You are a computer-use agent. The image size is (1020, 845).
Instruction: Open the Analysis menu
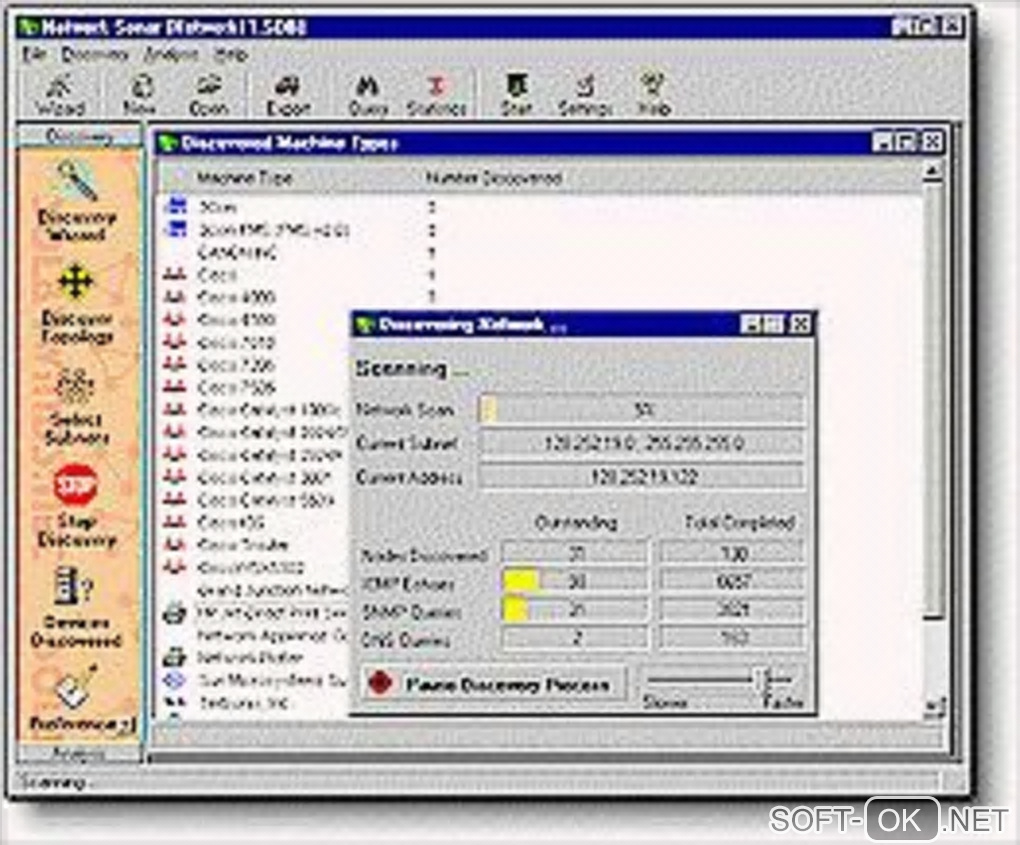click(x=172, y=55)
